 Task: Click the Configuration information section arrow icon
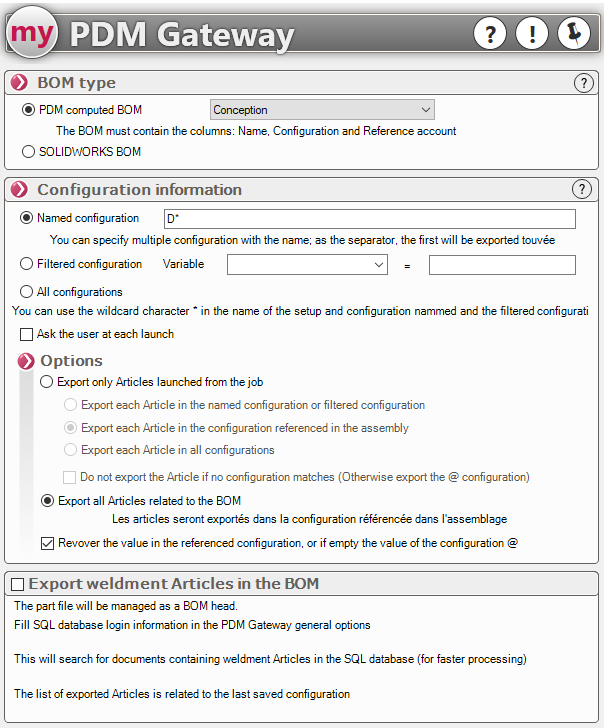coord(20,190)
